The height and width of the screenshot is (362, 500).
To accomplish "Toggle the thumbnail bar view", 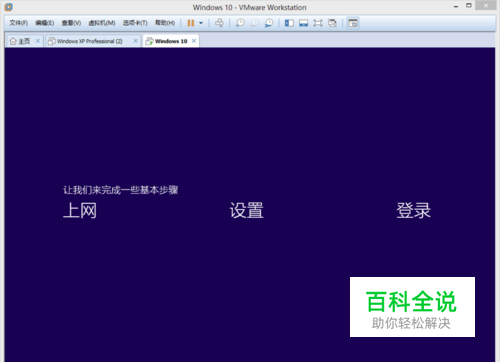I will (303, 23).
